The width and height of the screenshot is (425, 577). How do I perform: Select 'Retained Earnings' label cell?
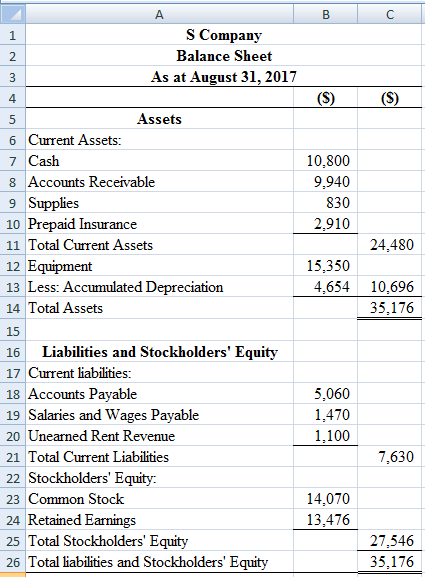pyautogui.click(x=159, y=520)
